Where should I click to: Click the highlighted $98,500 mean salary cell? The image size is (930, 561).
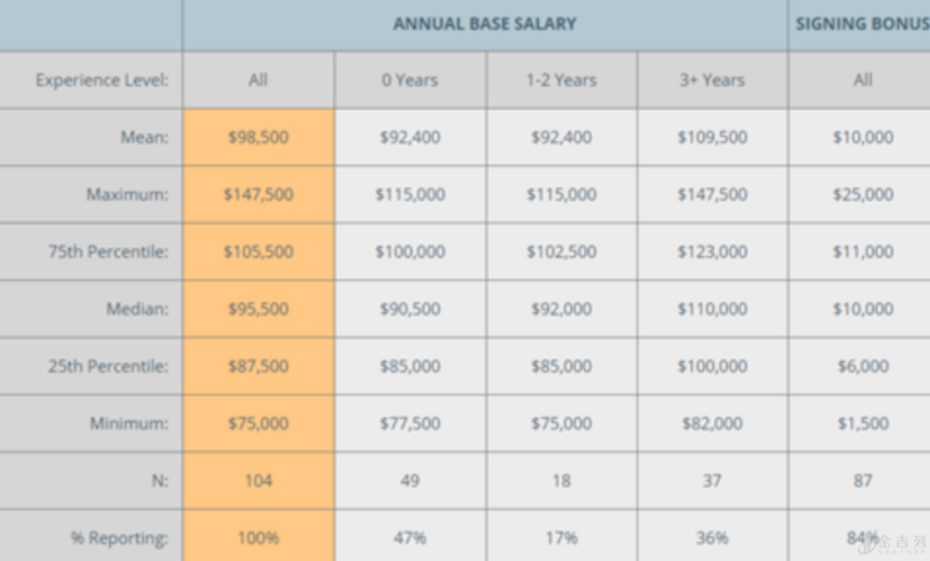point(258,137)
